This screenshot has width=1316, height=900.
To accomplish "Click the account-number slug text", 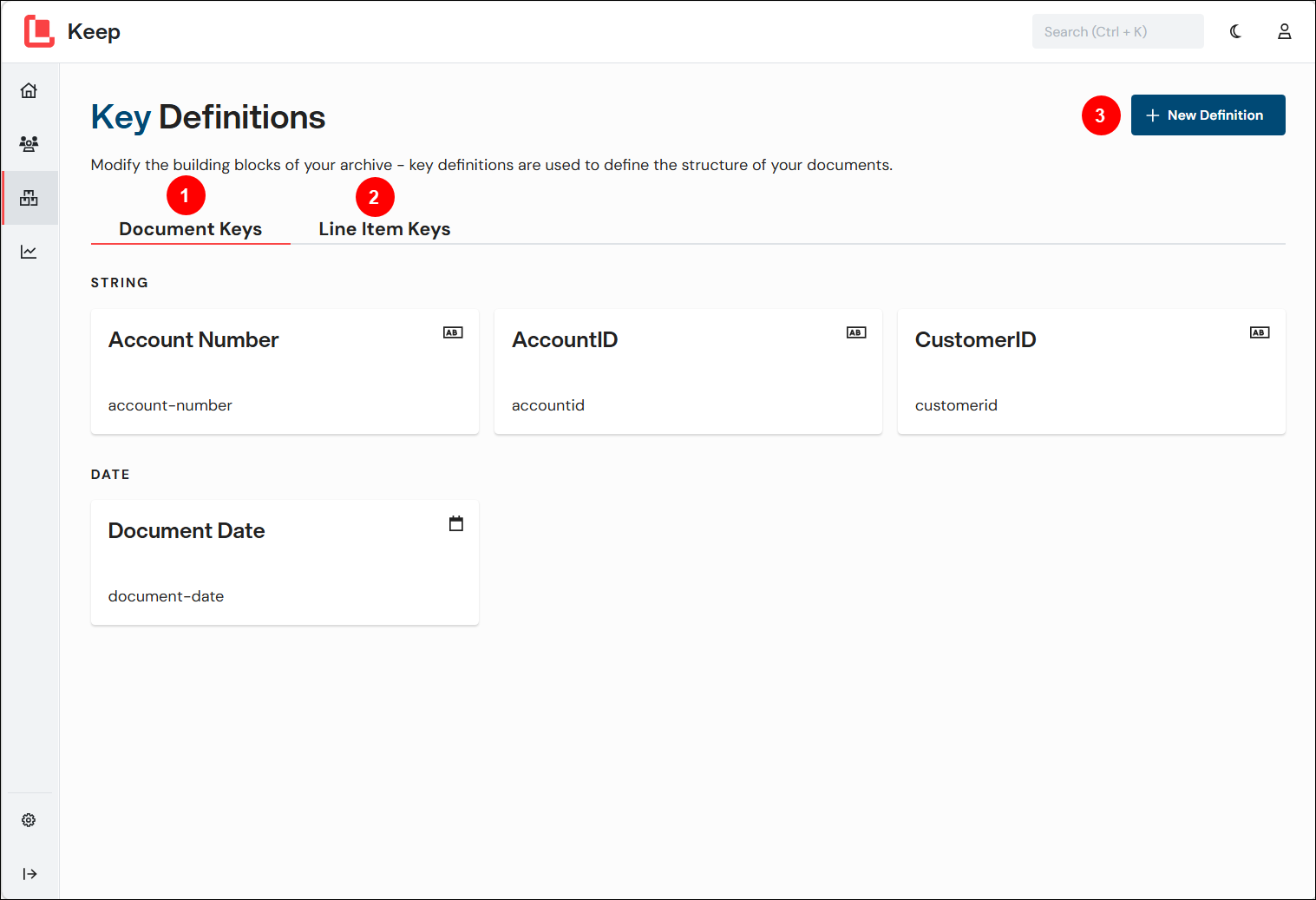I will pos(170,405).
